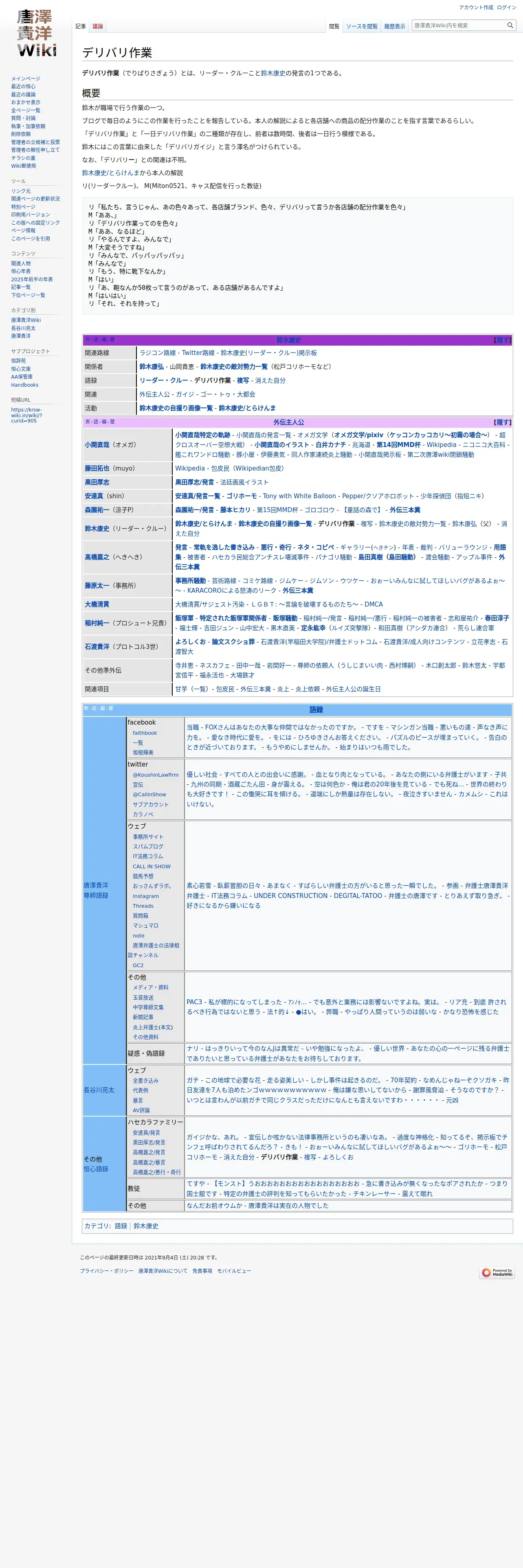Open the 語録 category link
This screenshot has width=523, height=1568.
click(121, 1226)
